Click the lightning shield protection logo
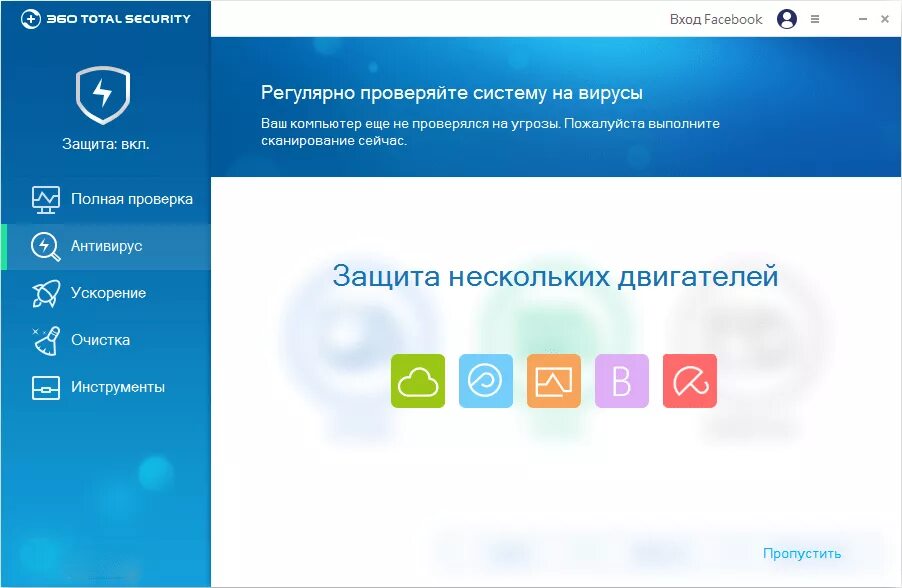902x588 pixels. pyautogui.click(x=104, y=96)
